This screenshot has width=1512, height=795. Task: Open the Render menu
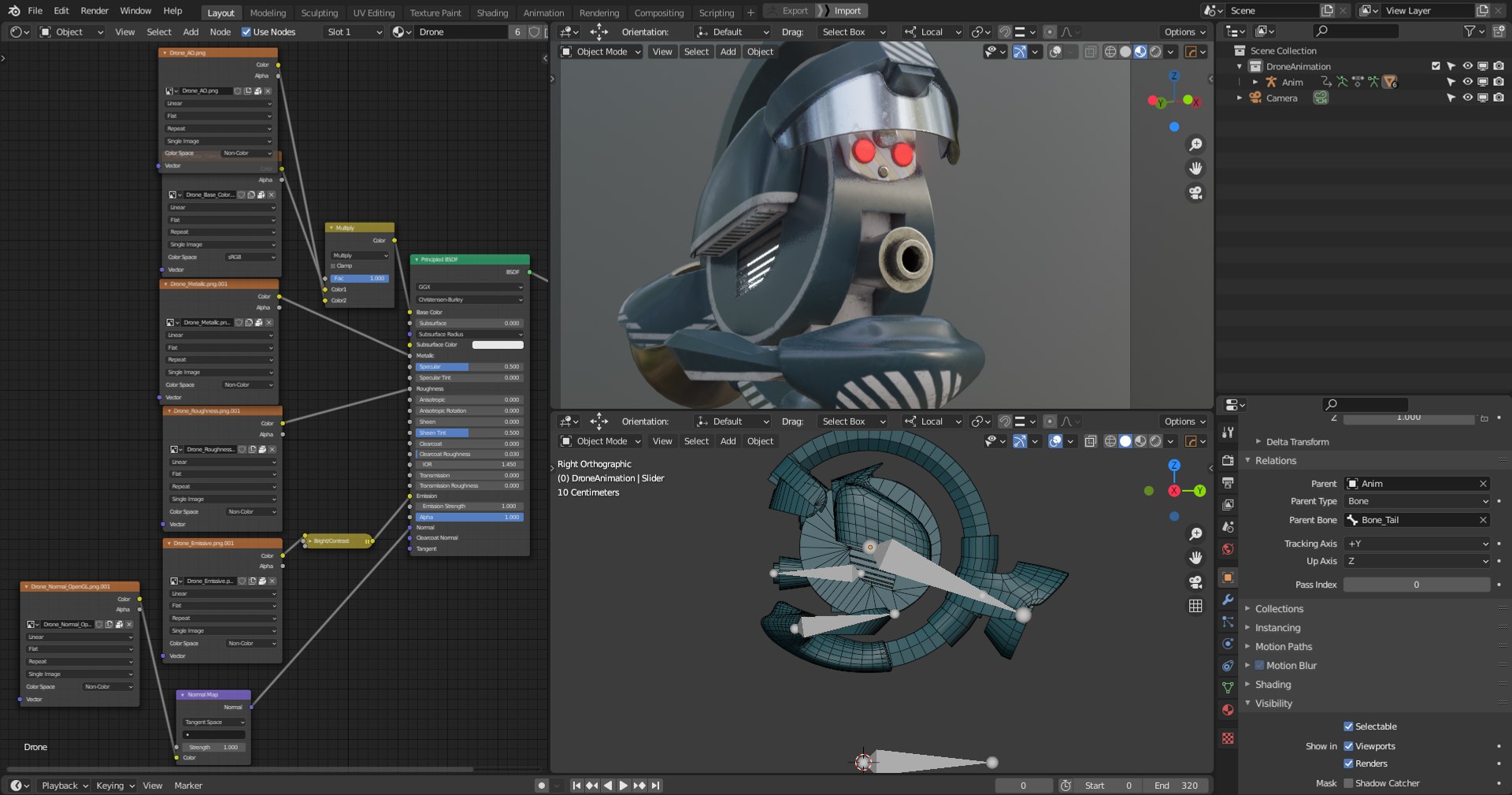pyautogui.click(x=94, y=11)
